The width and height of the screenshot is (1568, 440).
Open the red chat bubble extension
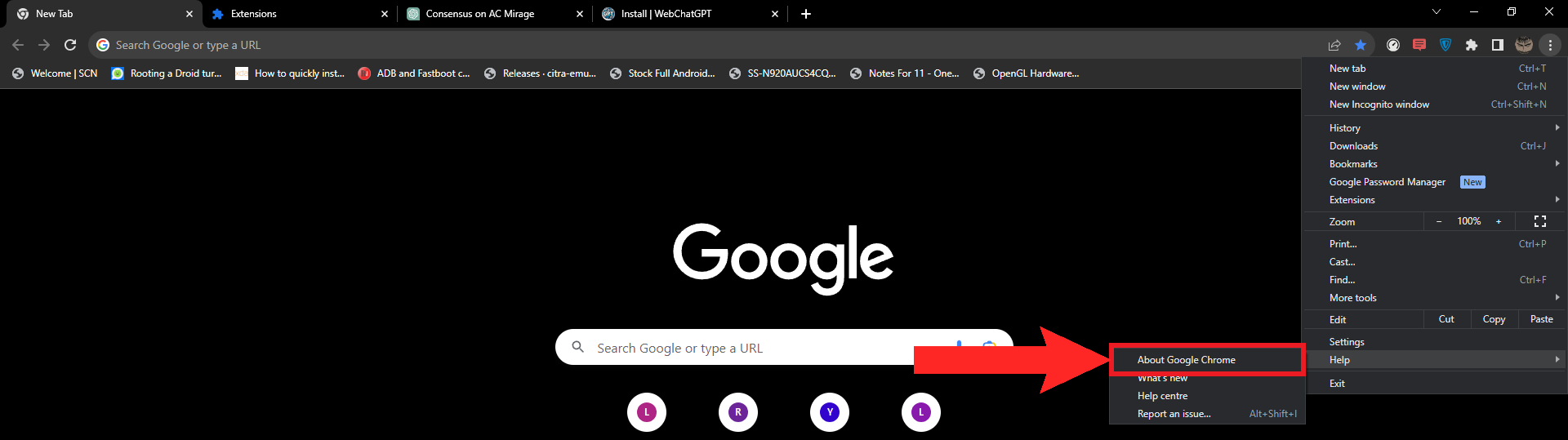coord(1419,45)
